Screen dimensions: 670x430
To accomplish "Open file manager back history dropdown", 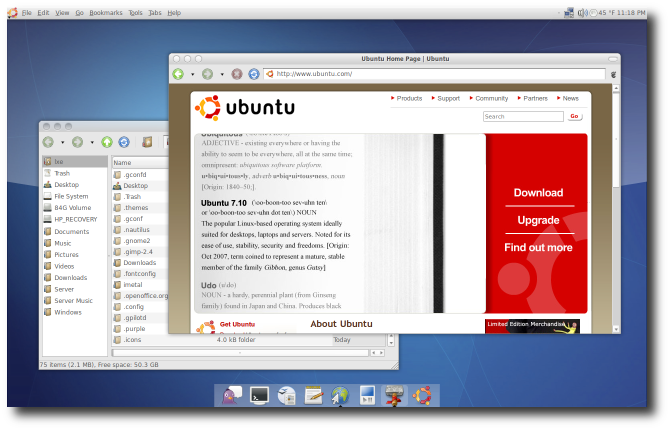I will 63,142.
